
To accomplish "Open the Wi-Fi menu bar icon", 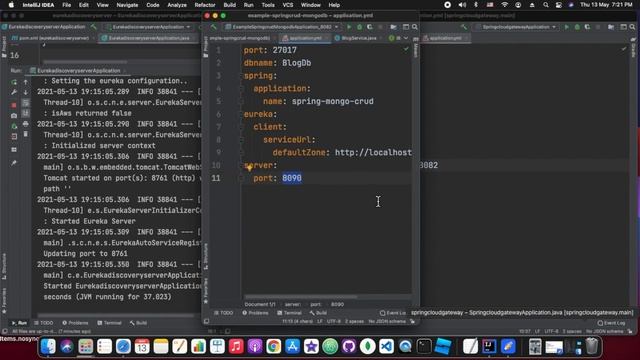I will pos(504,5).
